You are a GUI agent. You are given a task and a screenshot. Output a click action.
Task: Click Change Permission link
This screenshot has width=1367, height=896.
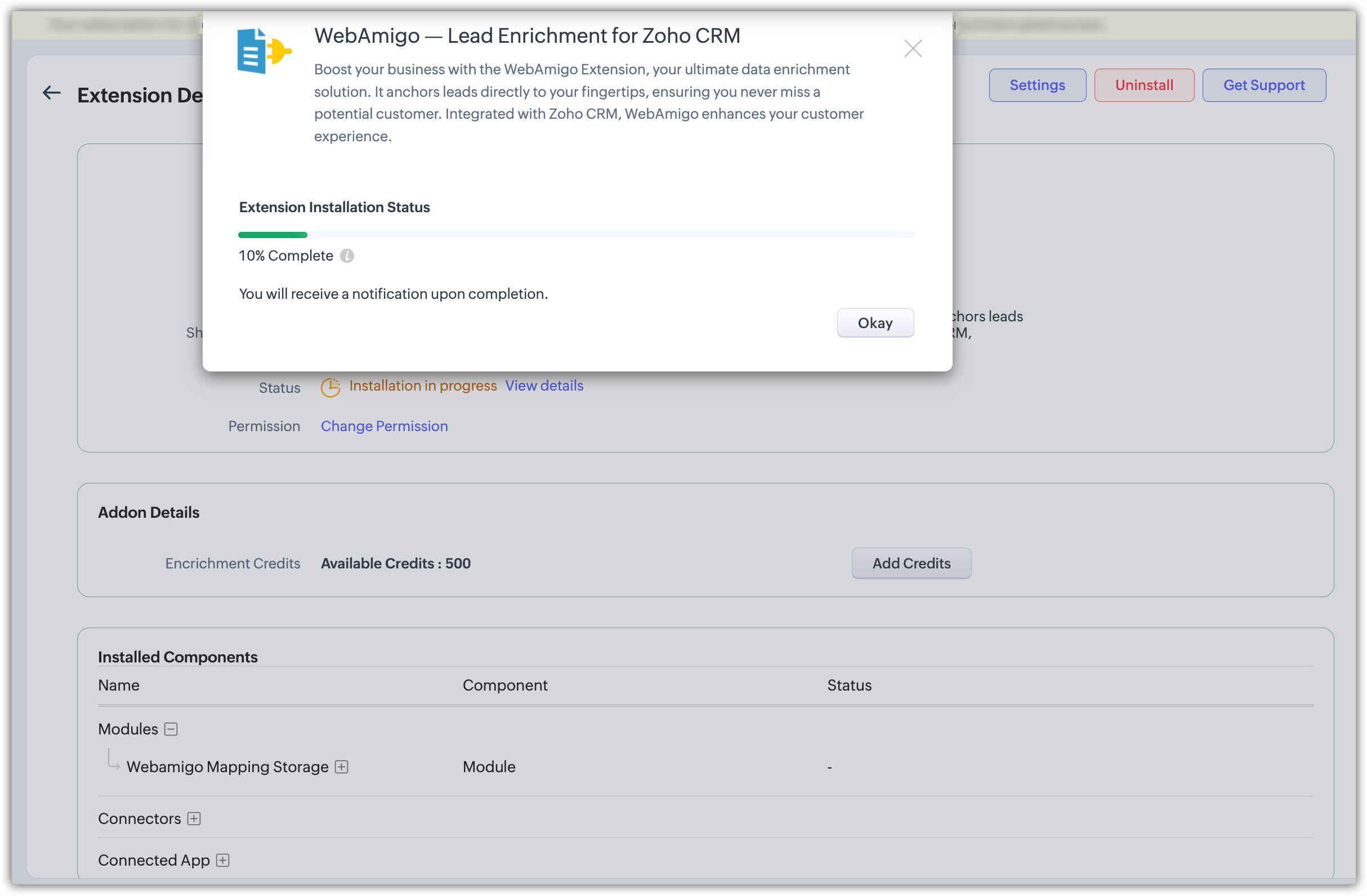click(x=384, y=426)
